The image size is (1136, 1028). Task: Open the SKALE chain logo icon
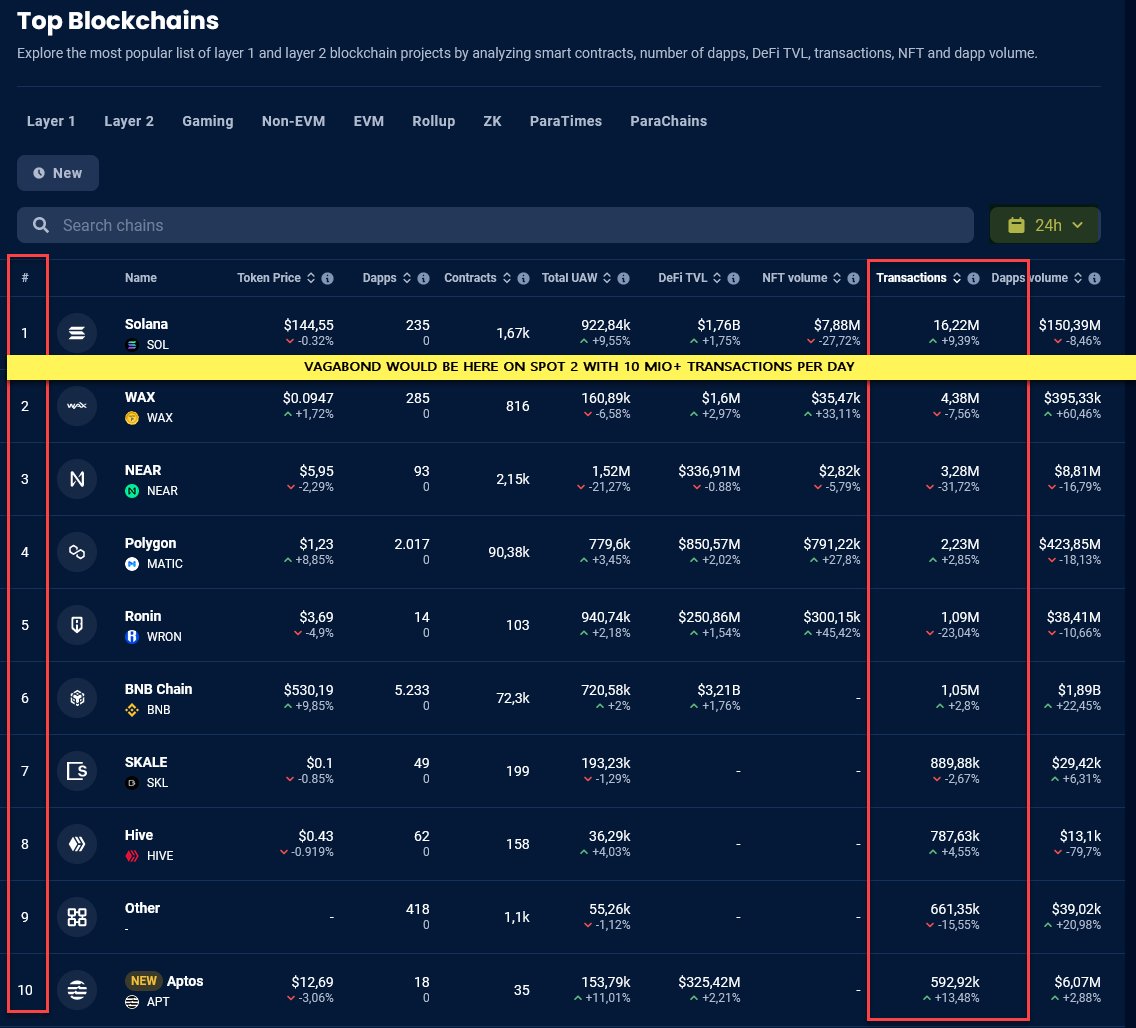77,771
